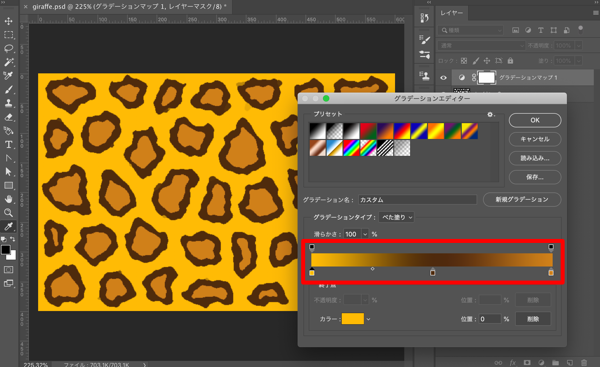
Task: Filter layers by type layers
Action: tap(541, 30)
